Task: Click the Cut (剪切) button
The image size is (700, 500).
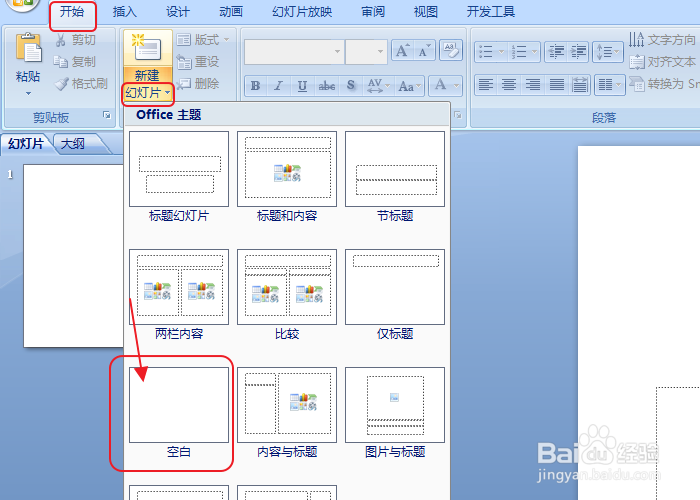Action: click(75, 40)
